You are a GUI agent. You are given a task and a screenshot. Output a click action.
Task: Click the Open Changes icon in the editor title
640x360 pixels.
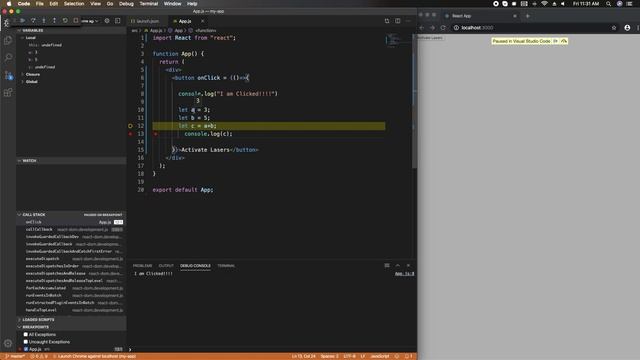[387, 21]
